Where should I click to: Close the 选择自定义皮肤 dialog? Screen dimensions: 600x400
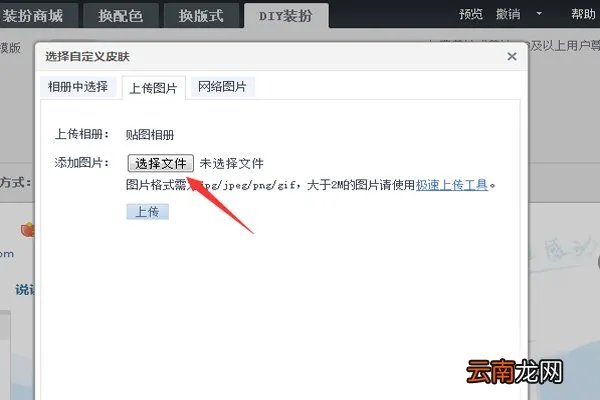[x=512, y=57]
